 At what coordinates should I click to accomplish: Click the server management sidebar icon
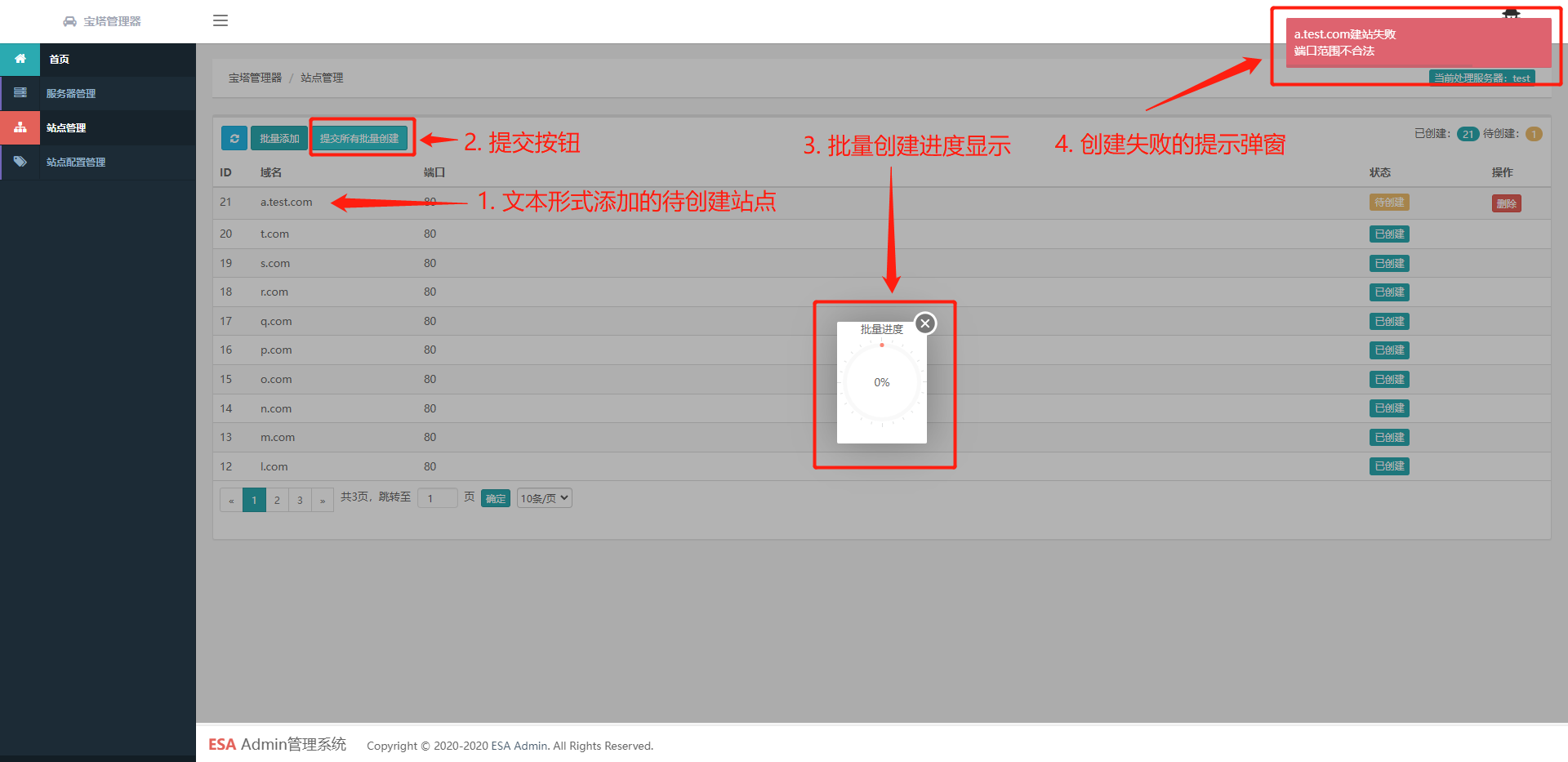pyautogui.click(x=20, y=93)
